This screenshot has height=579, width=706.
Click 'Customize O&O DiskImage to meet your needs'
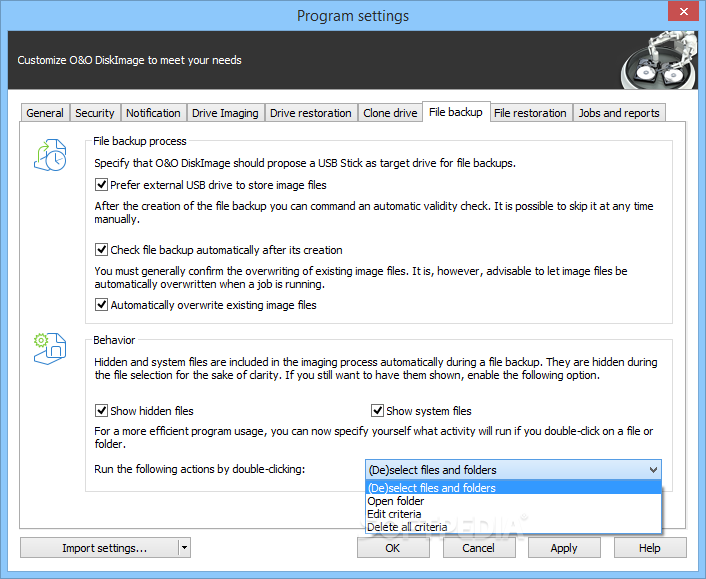(129, 60)
